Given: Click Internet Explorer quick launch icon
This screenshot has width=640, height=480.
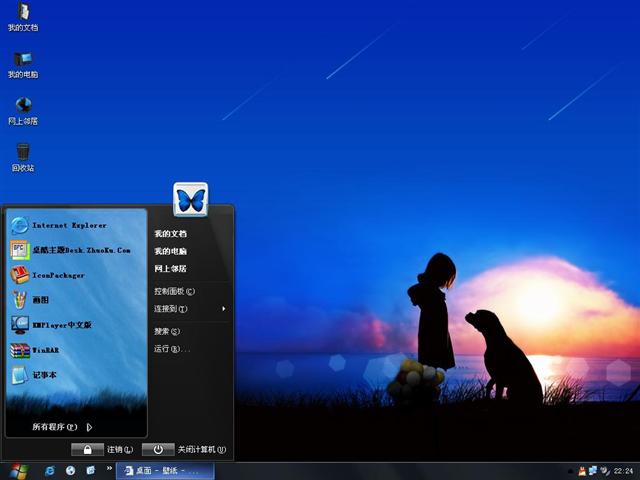Looking at the screenshot, I should click(x=50, y=471).
